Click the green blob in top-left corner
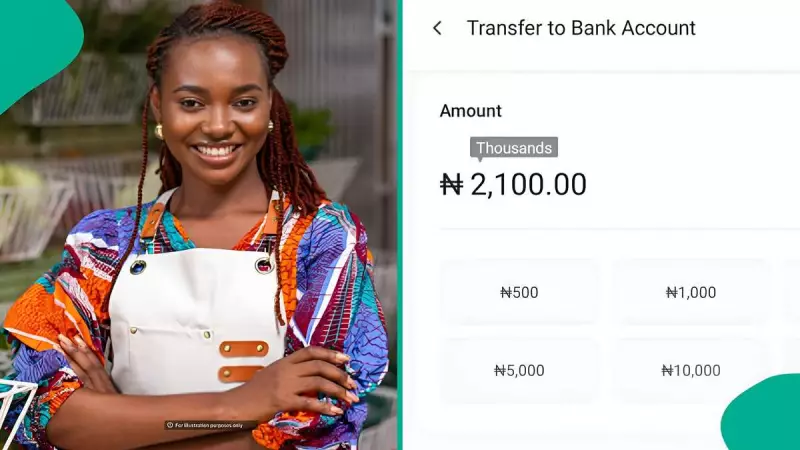Screen dimensions: 800x450 click(36, 46)
